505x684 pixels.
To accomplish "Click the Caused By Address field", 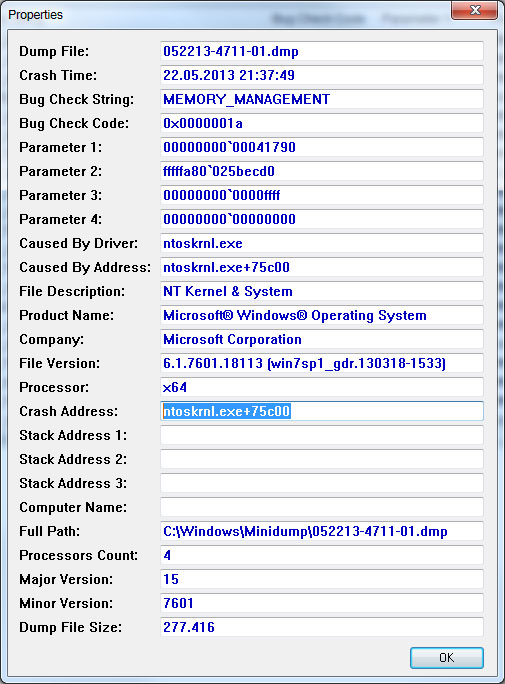I will (322, 267).
